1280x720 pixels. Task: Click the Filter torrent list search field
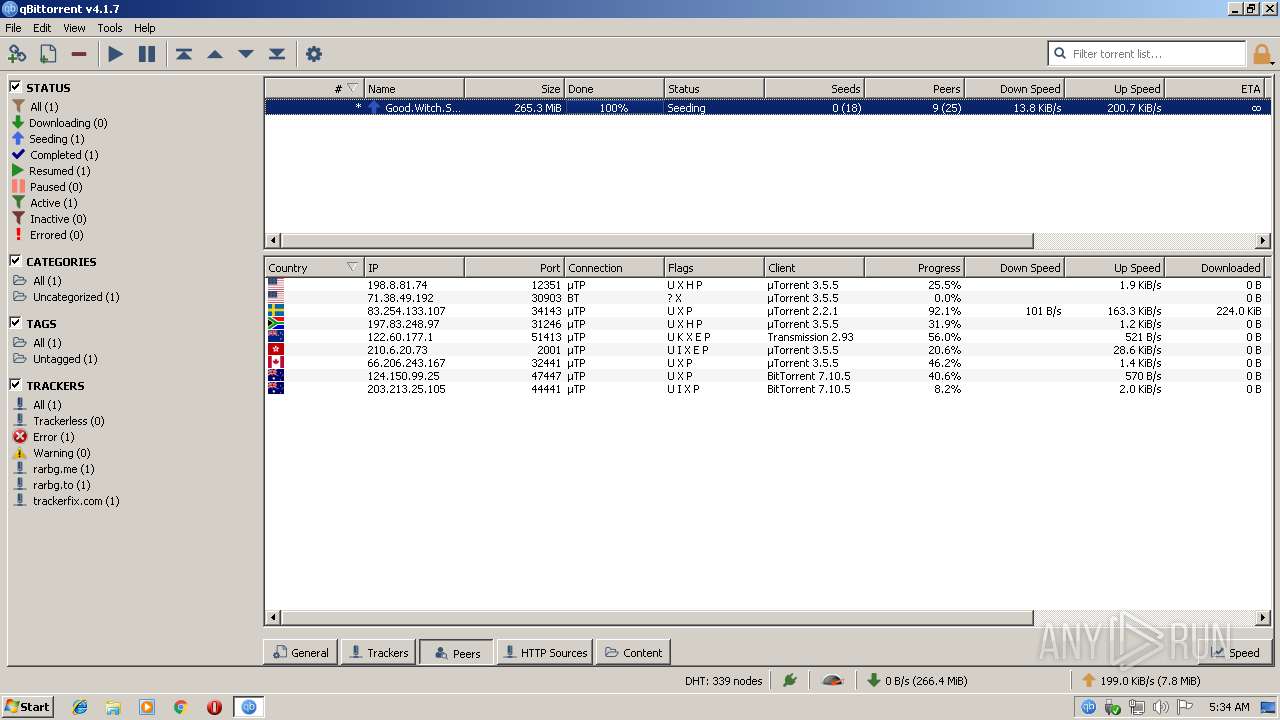(1147, 54)
